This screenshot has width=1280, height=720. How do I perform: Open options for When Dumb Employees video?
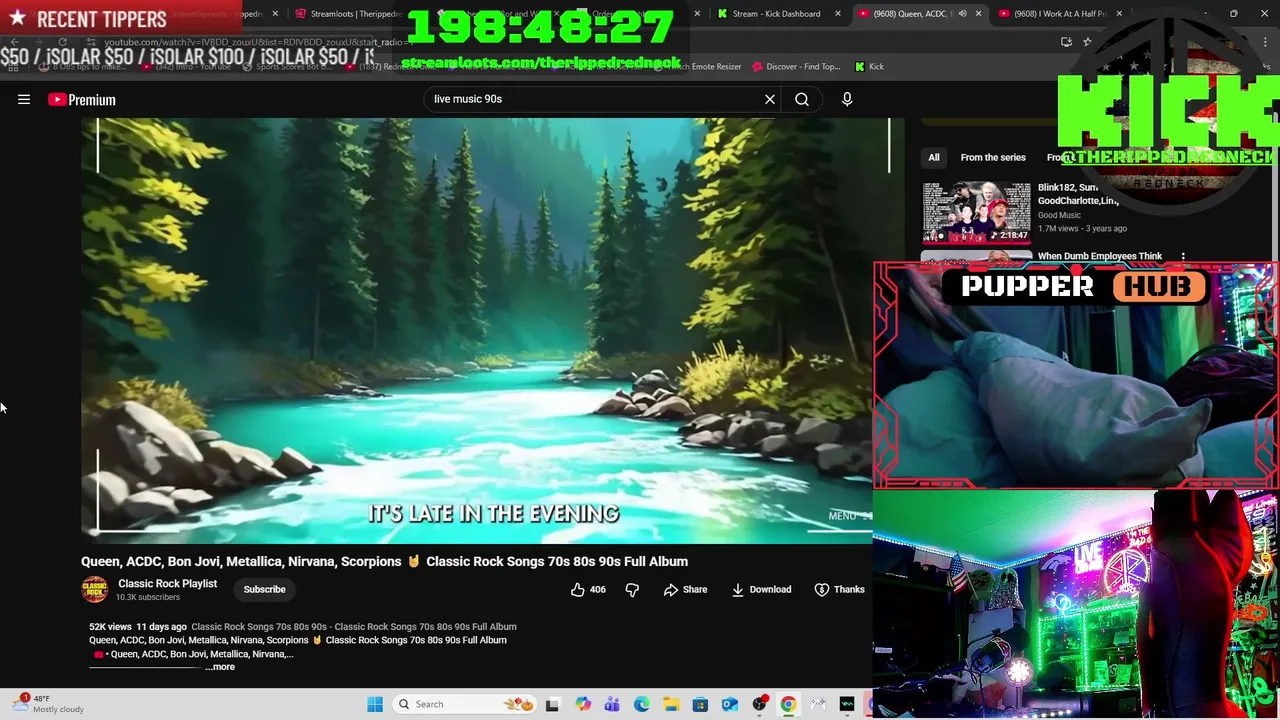tap(1183, 257)
